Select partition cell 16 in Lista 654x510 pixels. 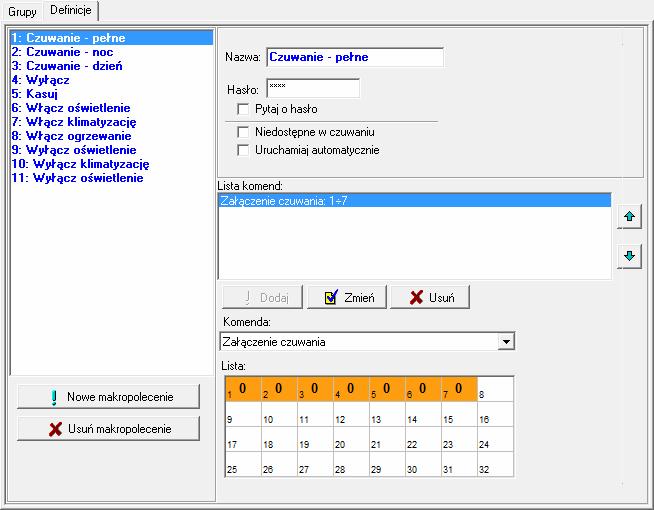(x=496, y=414)
